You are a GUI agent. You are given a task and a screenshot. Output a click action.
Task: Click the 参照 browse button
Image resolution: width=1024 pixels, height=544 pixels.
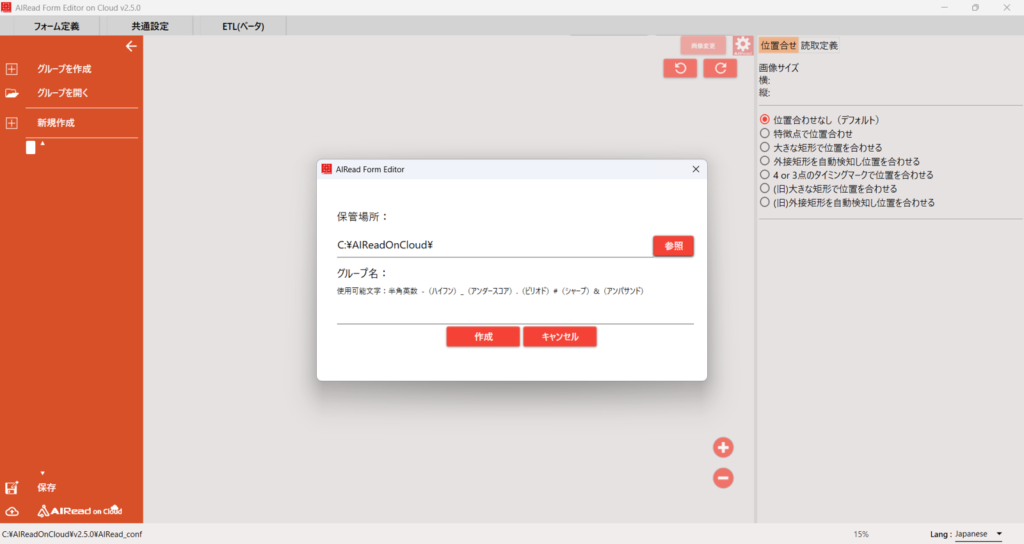pyautogui.click(x=673, y=246)
